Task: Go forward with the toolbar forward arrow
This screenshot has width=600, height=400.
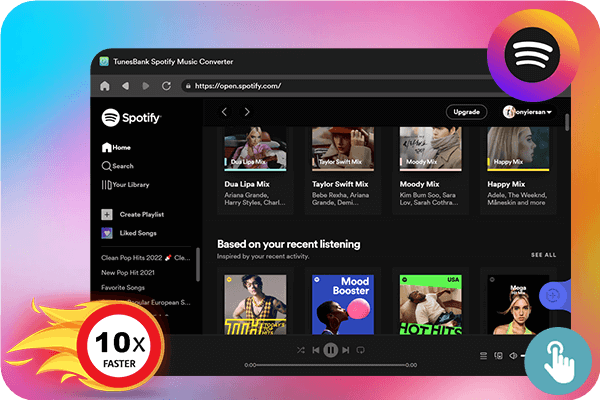Action: coord(146,86)
